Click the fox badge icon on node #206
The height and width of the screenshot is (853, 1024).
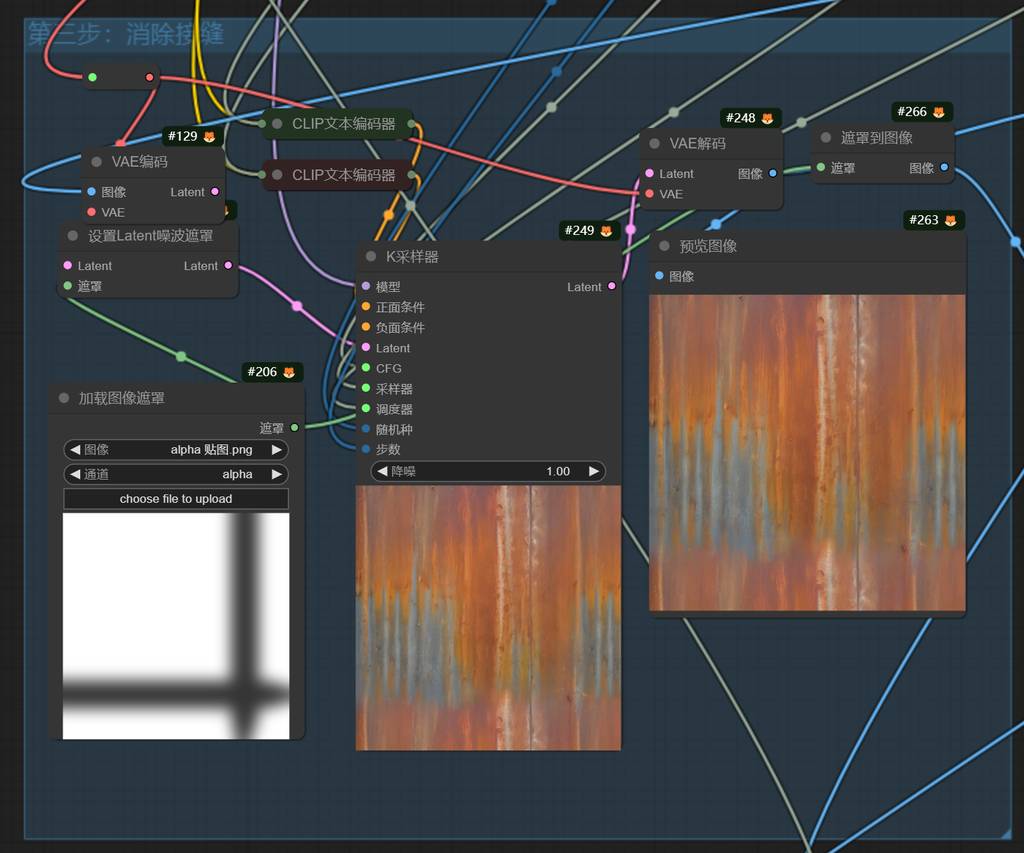click(x=289, y=372)
